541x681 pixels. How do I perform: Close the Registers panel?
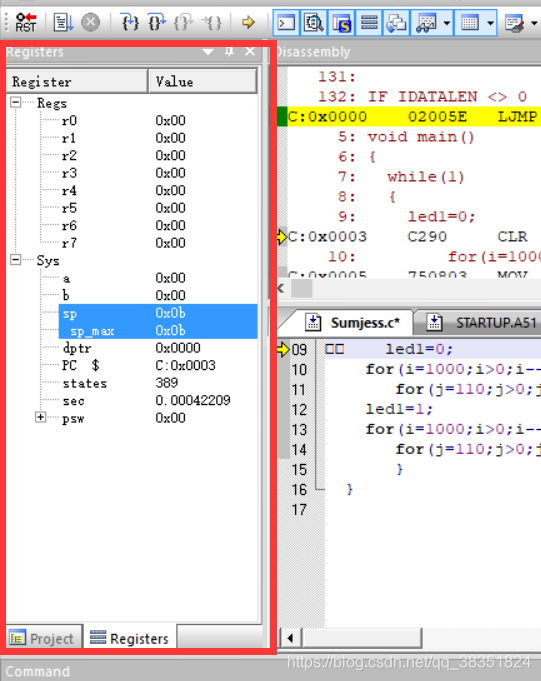click(x=250, y=52)
